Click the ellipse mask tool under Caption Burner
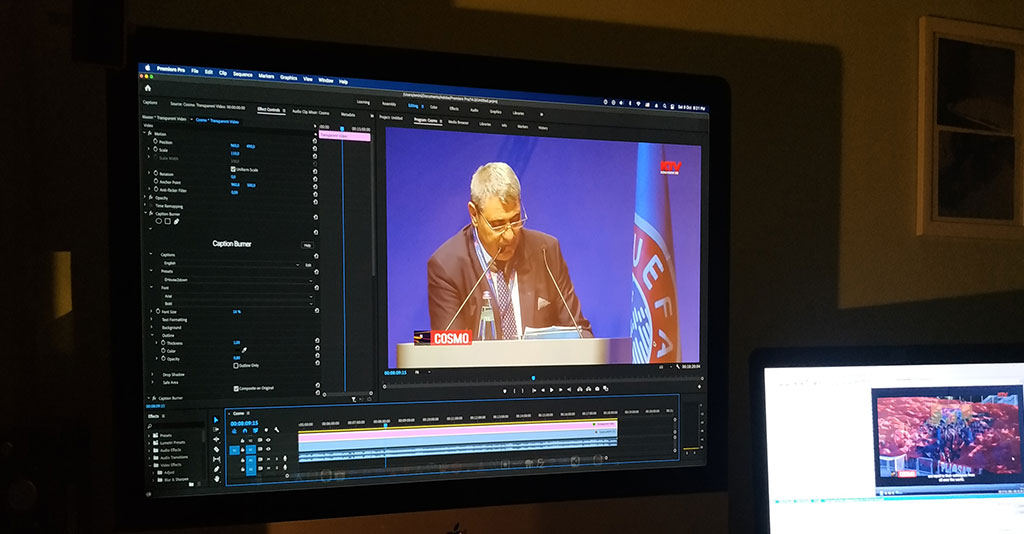This screenshot has width=1024, height=534. coord(157,222)
